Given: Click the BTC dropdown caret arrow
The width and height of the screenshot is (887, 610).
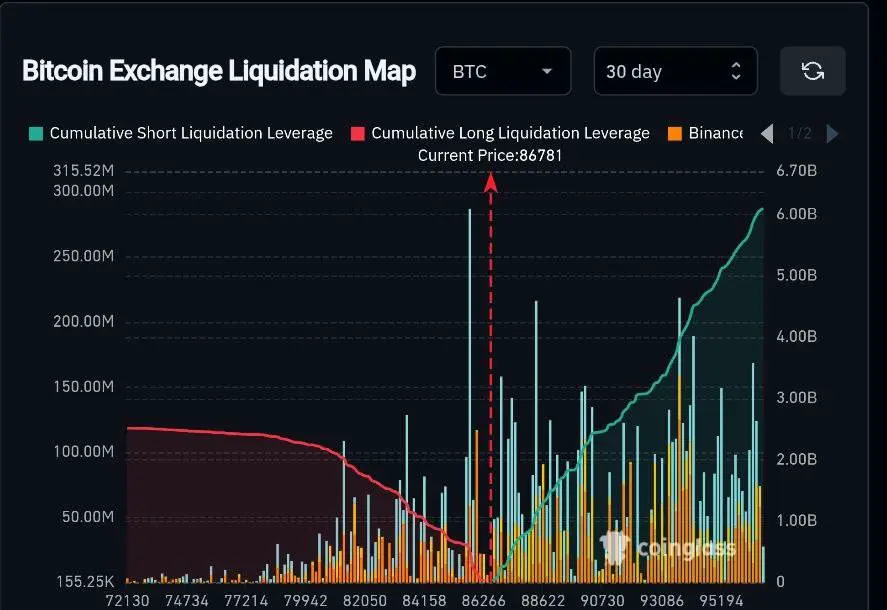Looking at the screenshot, I should click(546, 71).
